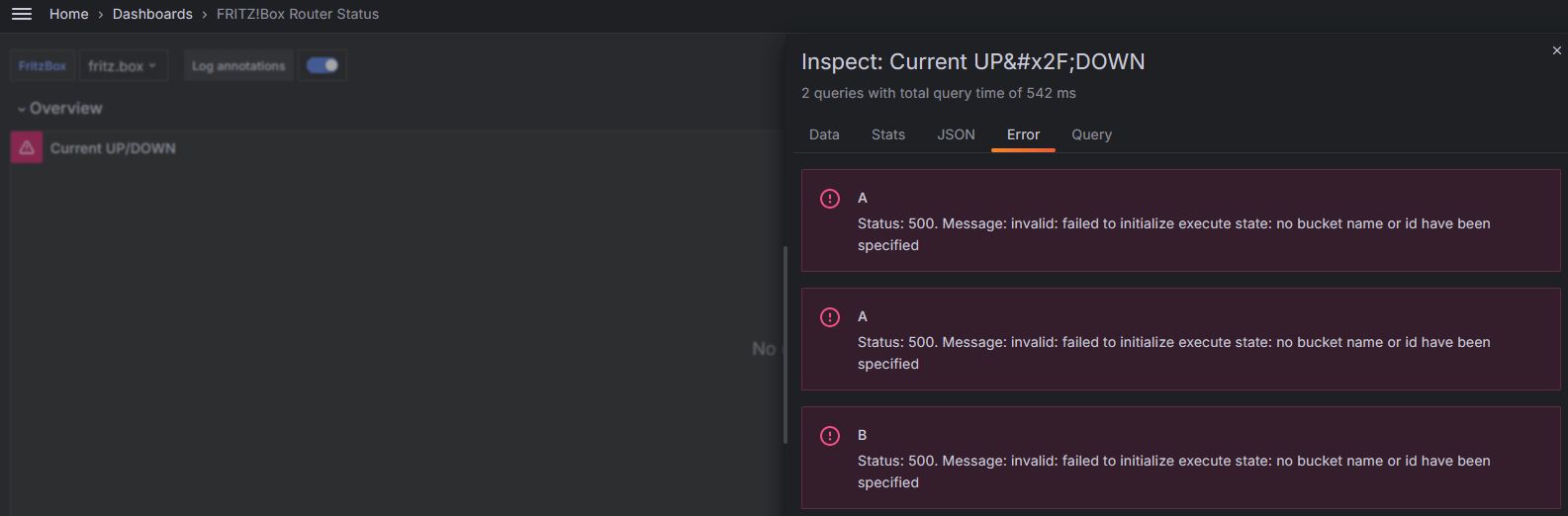1568x516 pixels.
Task: Toggle the Log annotations switch
Action: (323, 65)
